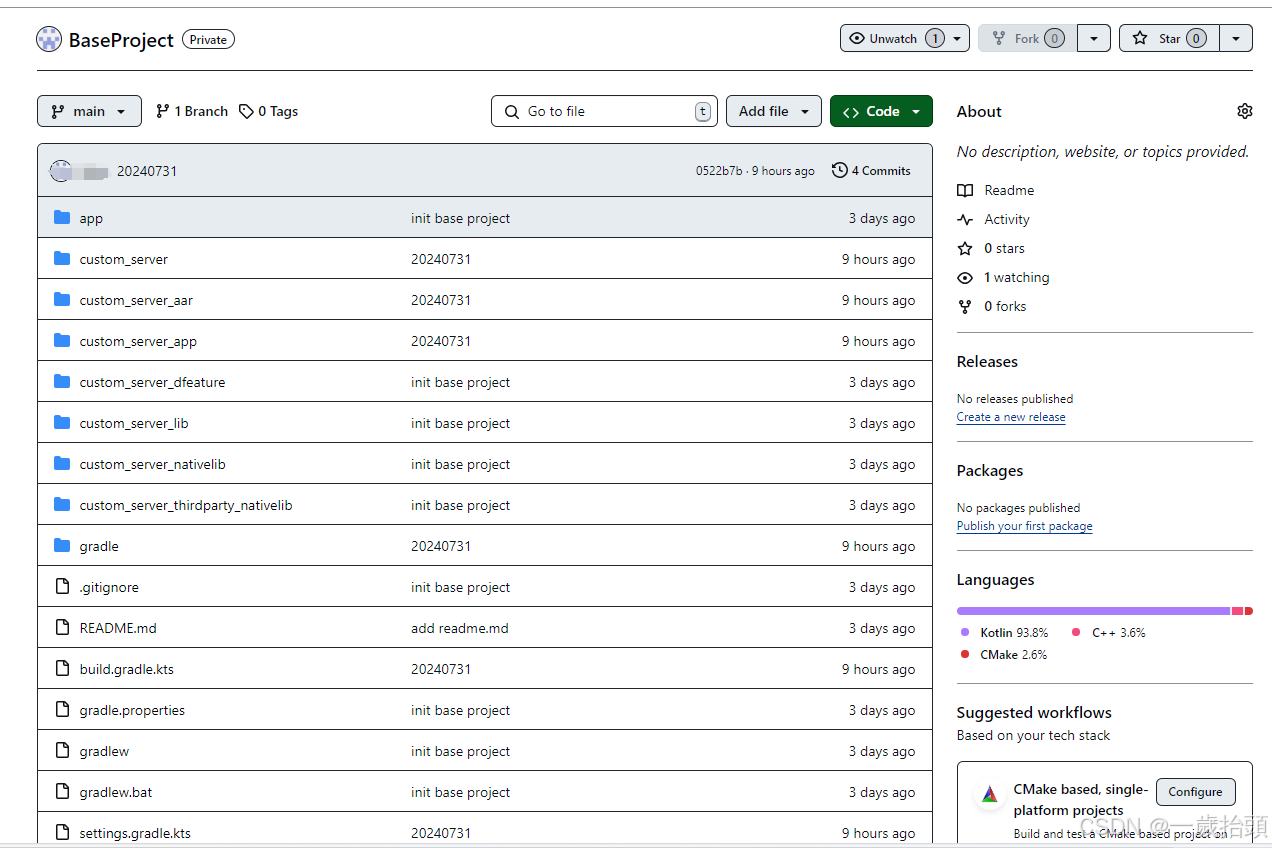Click the folder icon for custom_server_lib
This screenshot has width=1272, height=848.
click(x=62, y=422)
